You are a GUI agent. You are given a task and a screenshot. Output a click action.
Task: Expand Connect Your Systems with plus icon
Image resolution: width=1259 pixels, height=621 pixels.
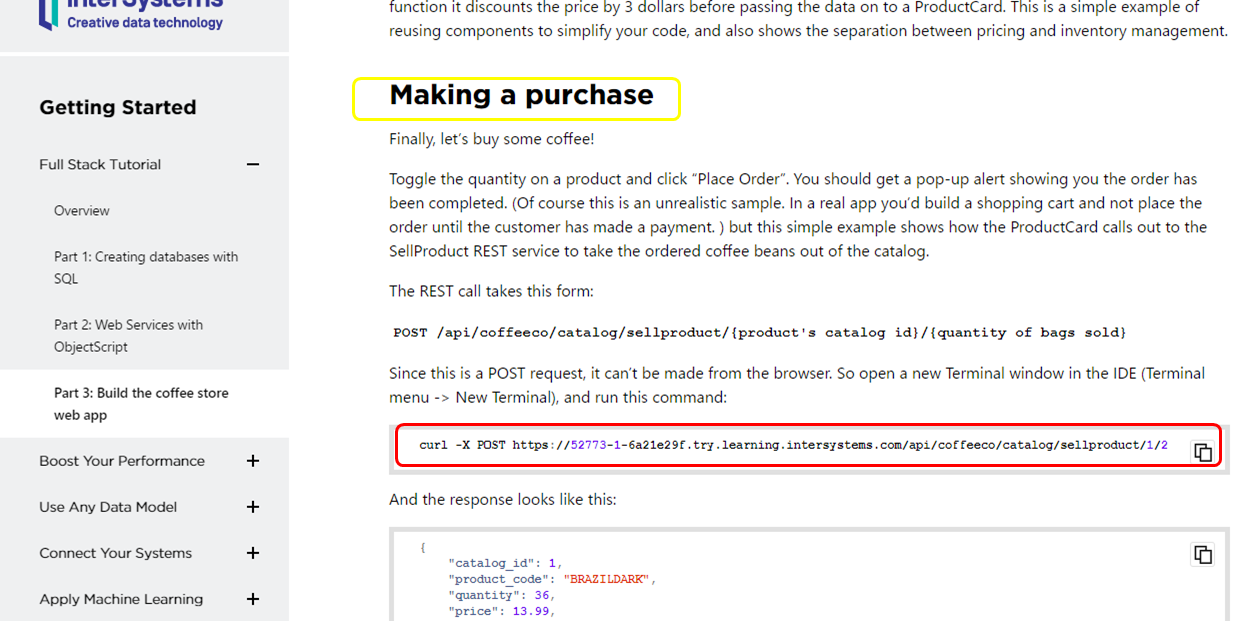point(253,553)
